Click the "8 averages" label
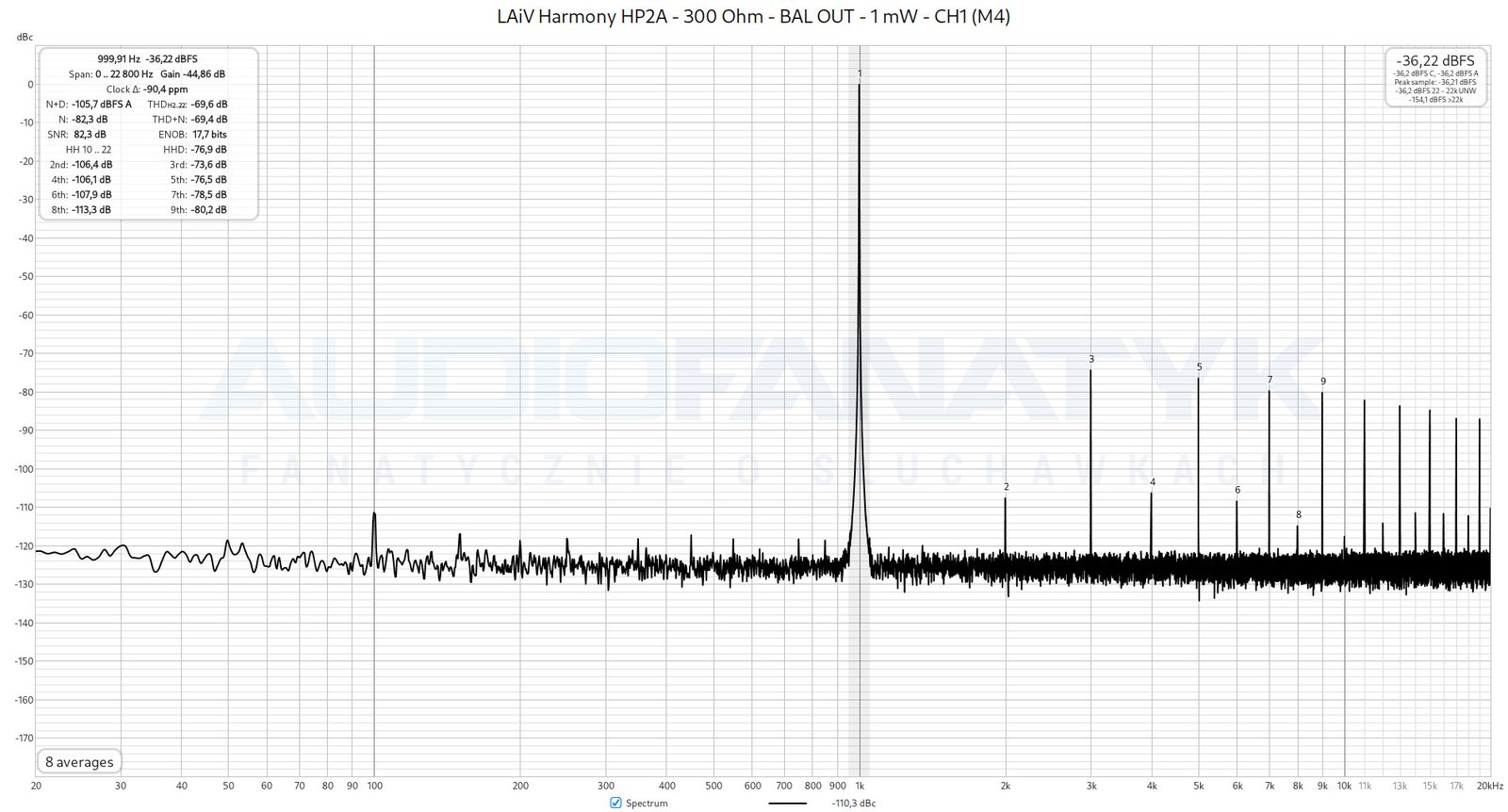Image resolution: width=1508 pixels, height=812 pixels. 79,762
